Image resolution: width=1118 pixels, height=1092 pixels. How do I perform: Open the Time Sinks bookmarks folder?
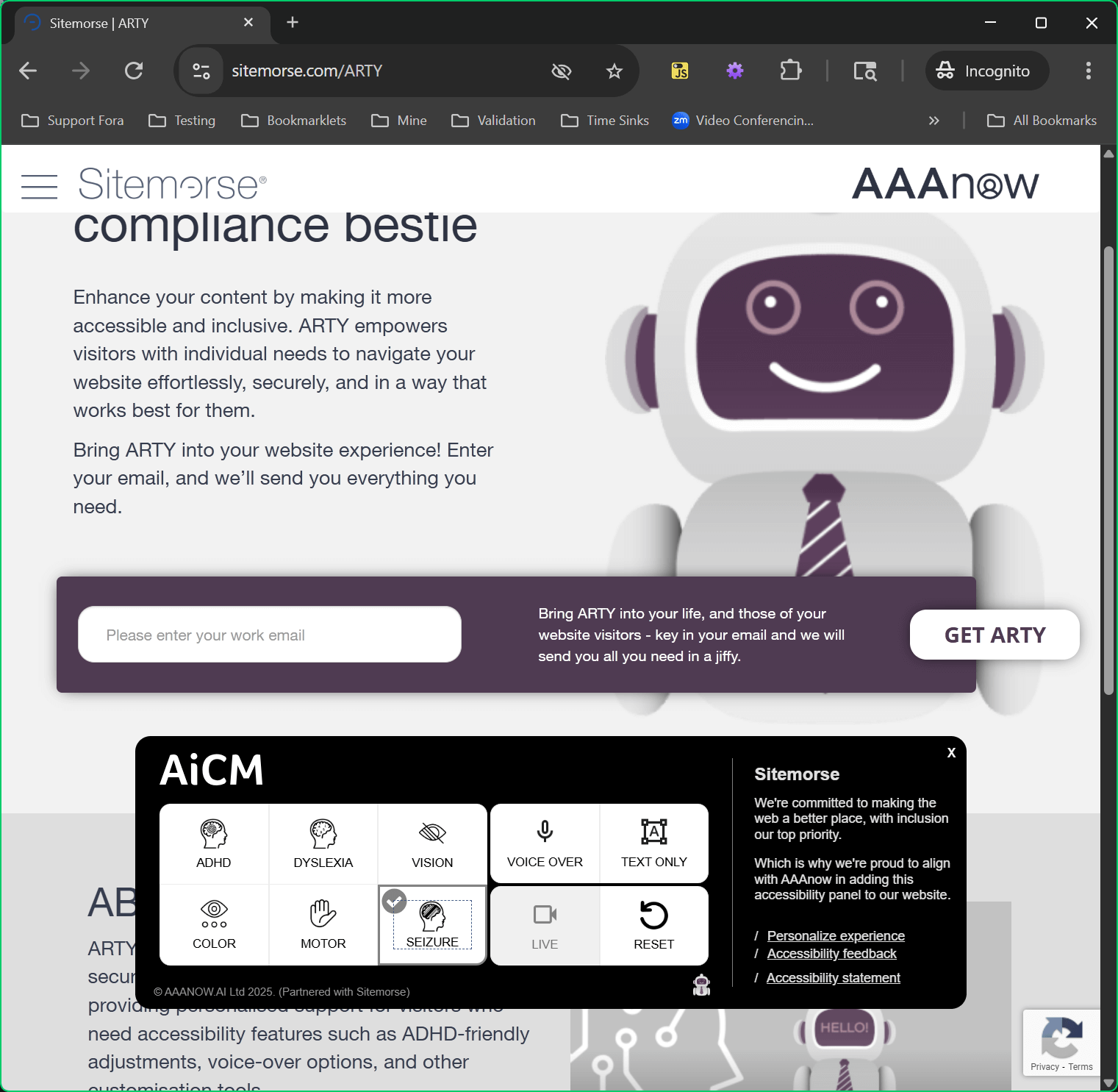pos(605,121)
